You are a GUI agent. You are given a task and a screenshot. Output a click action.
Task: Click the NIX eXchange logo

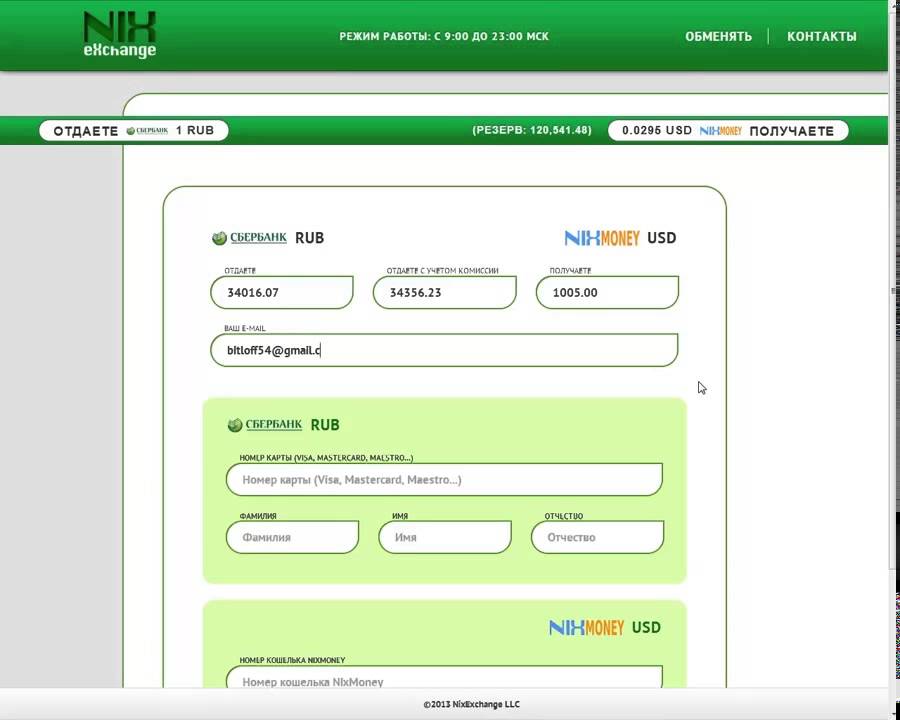(x=119, y=35)
